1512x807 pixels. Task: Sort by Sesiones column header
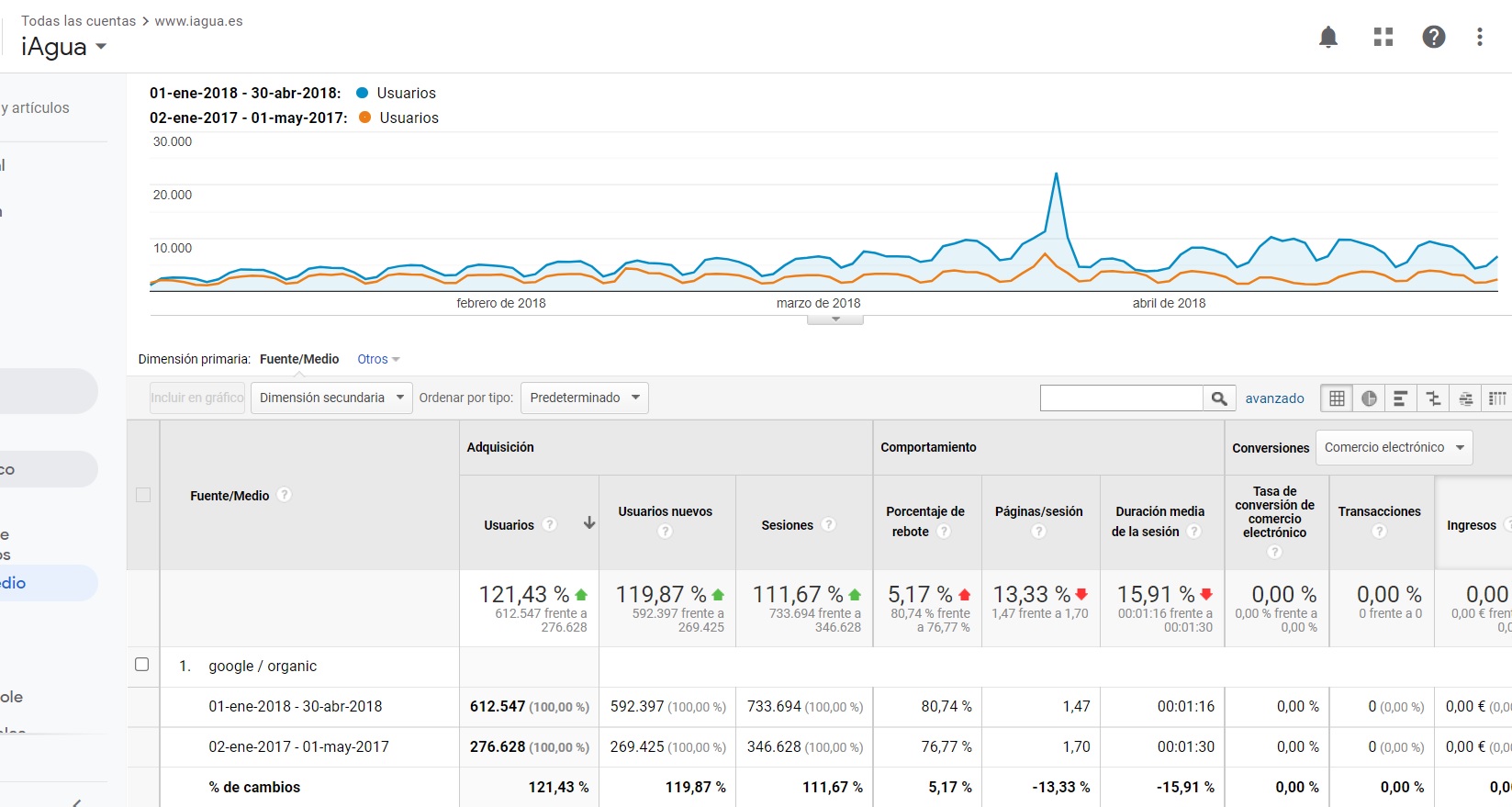787,525
